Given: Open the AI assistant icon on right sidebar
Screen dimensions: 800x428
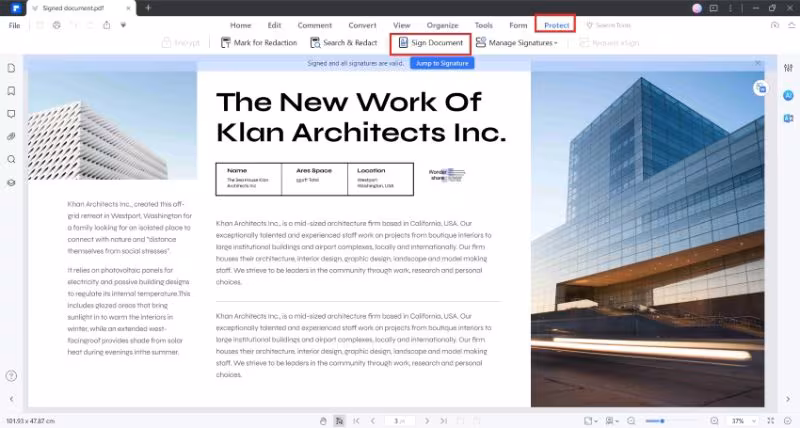Looking at the screenshot, I should (788, 95).
